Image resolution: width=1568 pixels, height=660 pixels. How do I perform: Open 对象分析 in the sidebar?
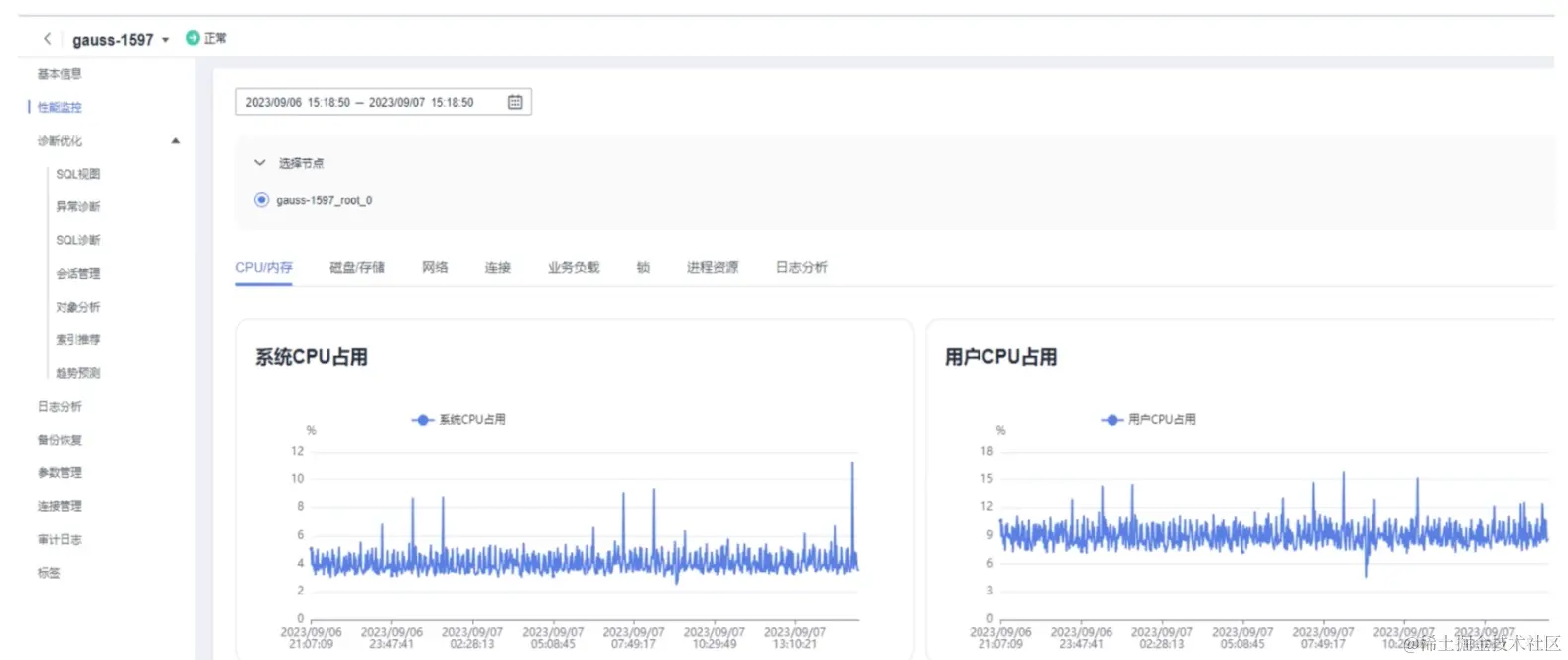(x=77, y=307)
